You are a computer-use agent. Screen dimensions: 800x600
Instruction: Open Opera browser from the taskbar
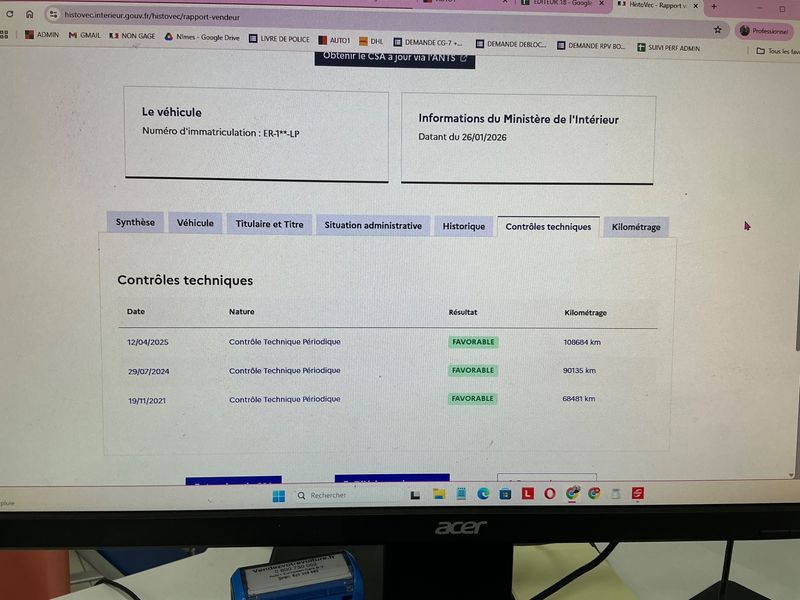click(x=549, y=493)
